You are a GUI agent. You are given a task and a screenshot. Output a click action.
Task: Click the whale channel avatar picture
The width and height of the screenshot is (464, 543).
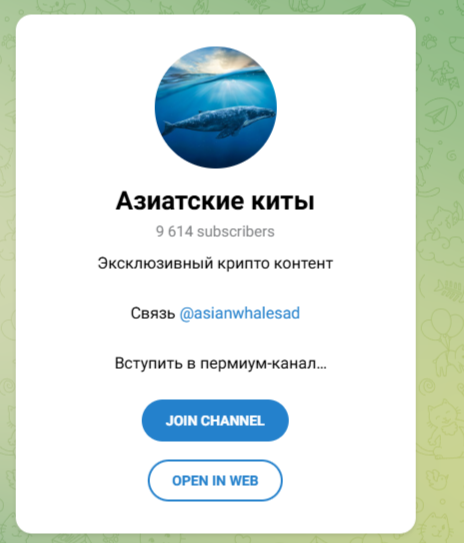[215, 107]
